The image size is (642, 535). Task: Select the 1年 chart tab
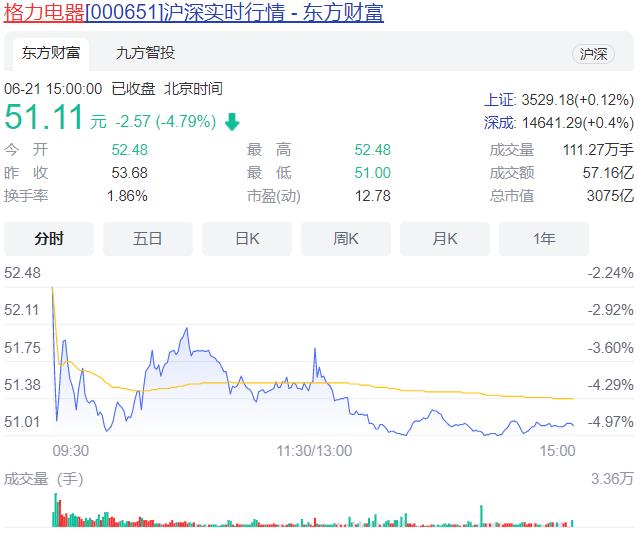point(544,239)
